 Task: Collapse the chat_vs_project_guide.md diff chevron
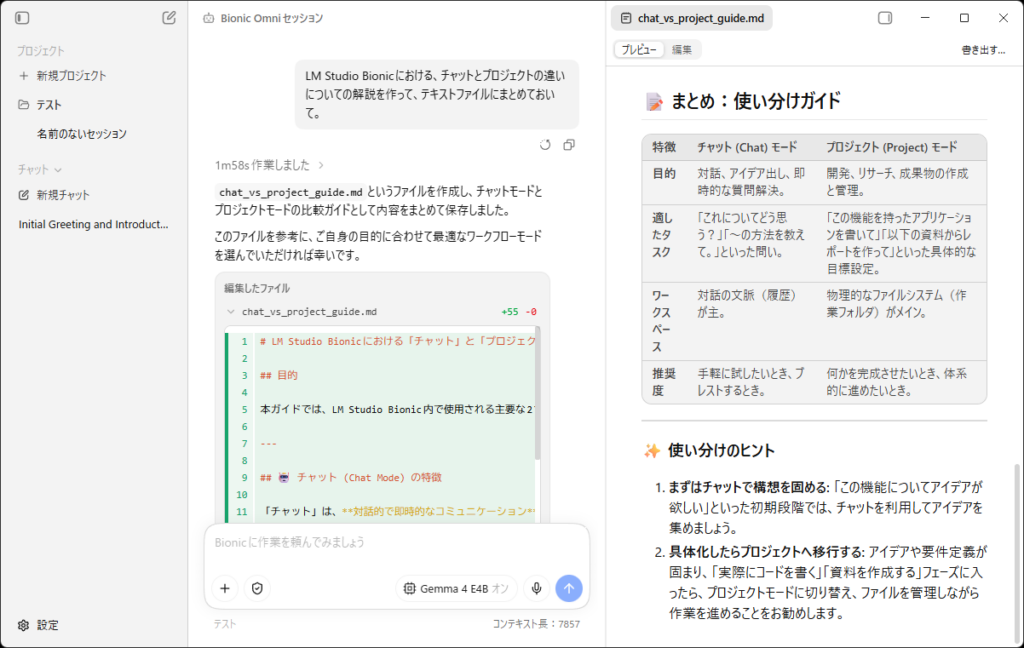[x=231, y=312]
